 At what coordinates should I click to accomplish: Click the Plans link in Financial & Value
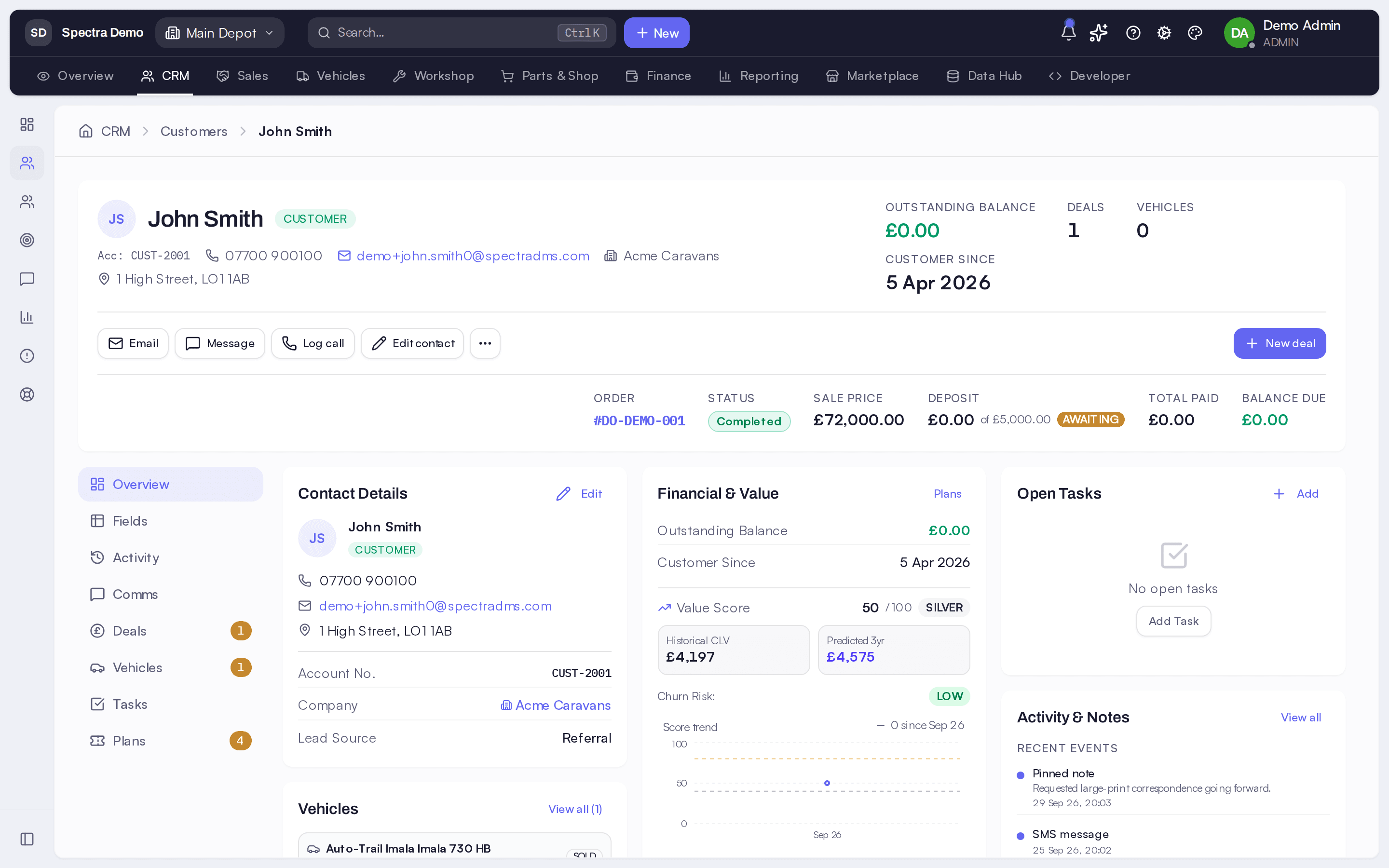click(x=947, y=494)
